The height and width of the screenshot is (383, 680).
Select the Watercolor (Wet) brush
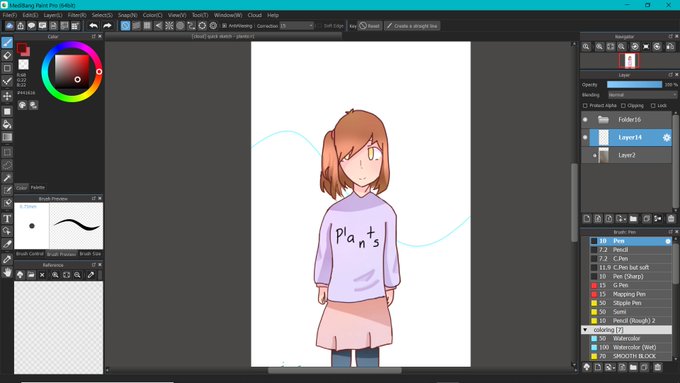point(631,347)
